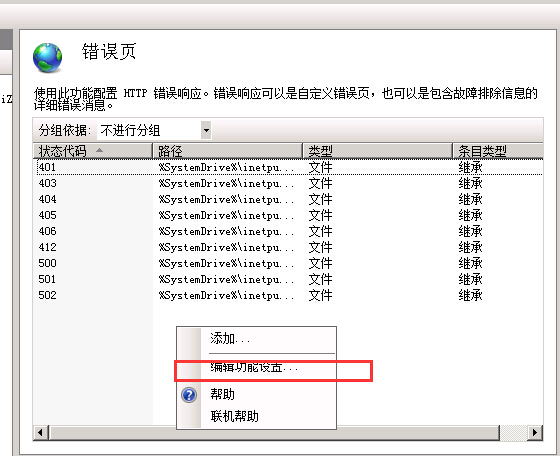The image size is (560, 456).
Task: Select 帮助 in the context menu
Action: (x=256, y=395)
